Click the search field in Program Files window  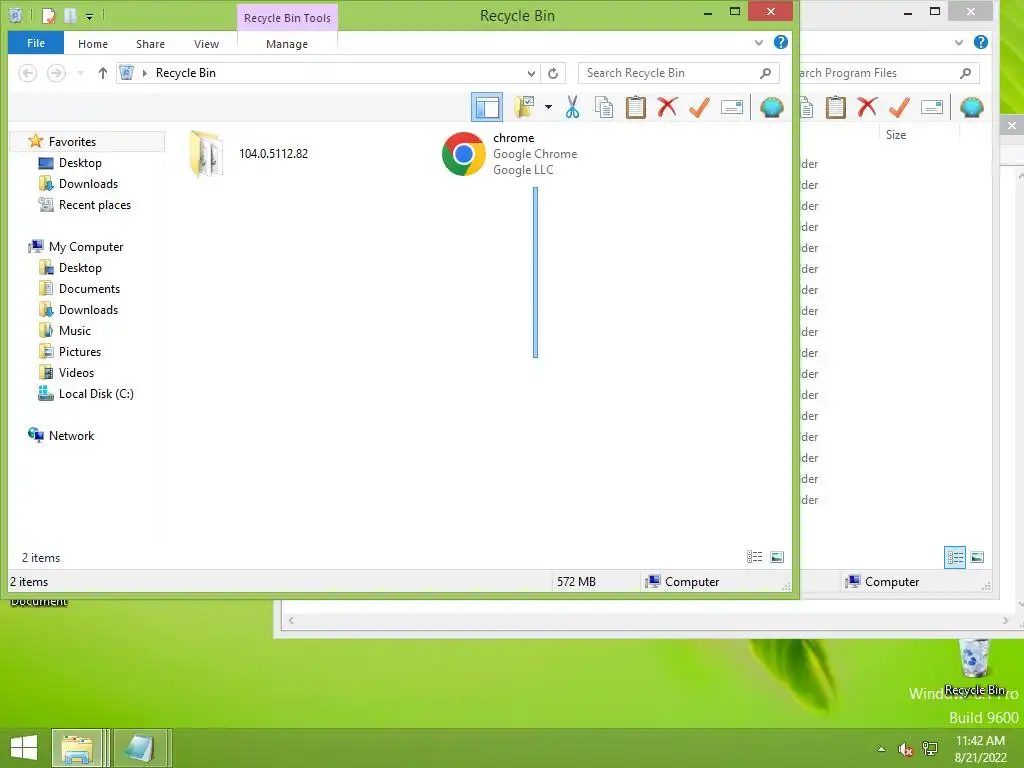889,73
